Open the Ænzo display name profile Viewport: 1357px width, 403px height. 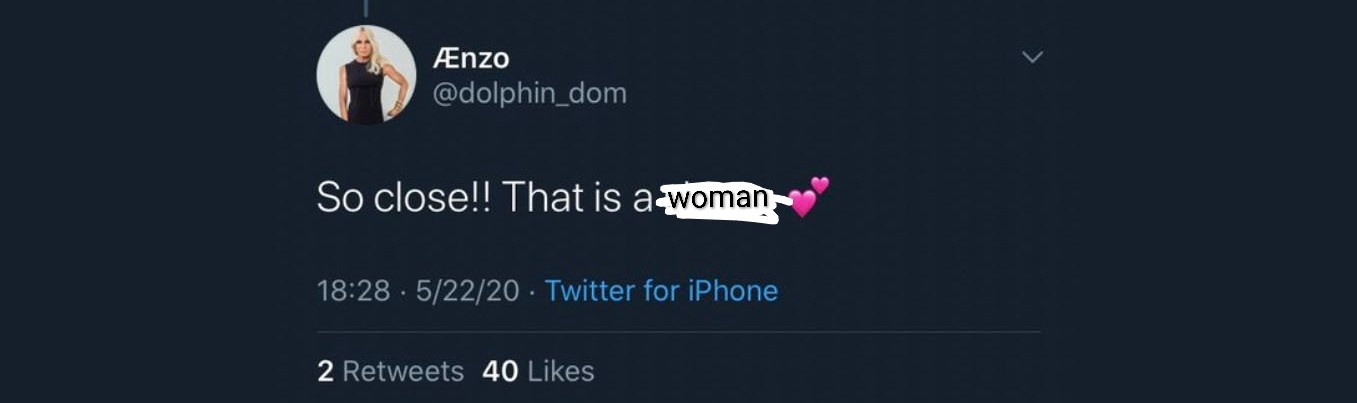tap(471, 59)
